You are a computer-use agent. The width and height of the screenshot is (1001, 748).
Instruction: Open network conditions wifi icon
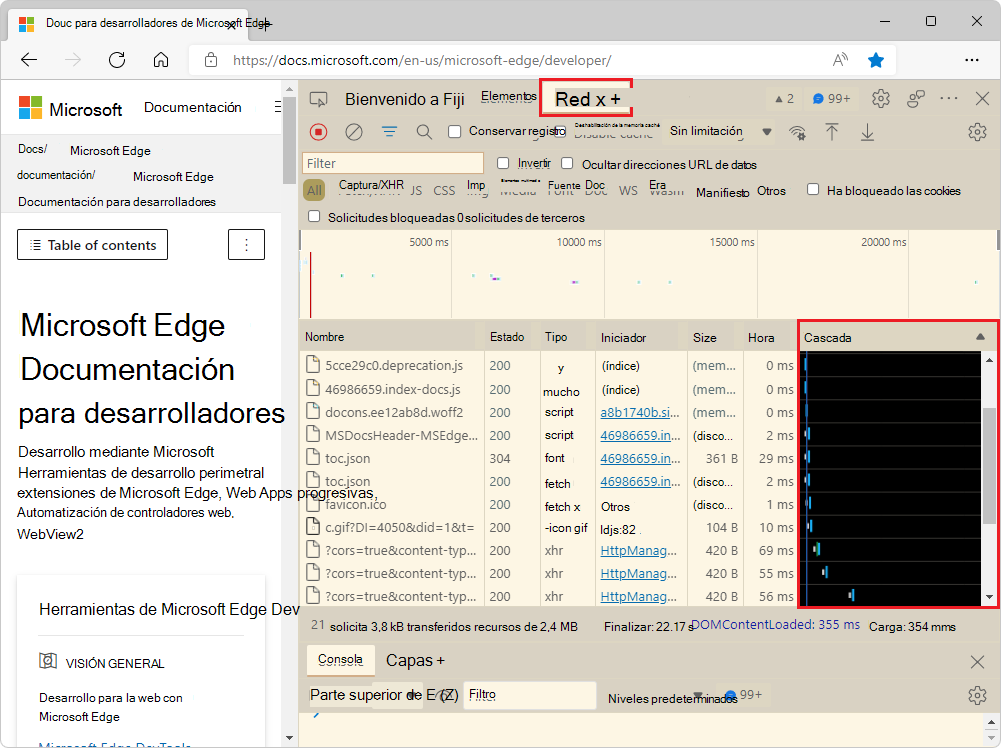[797, 132]
